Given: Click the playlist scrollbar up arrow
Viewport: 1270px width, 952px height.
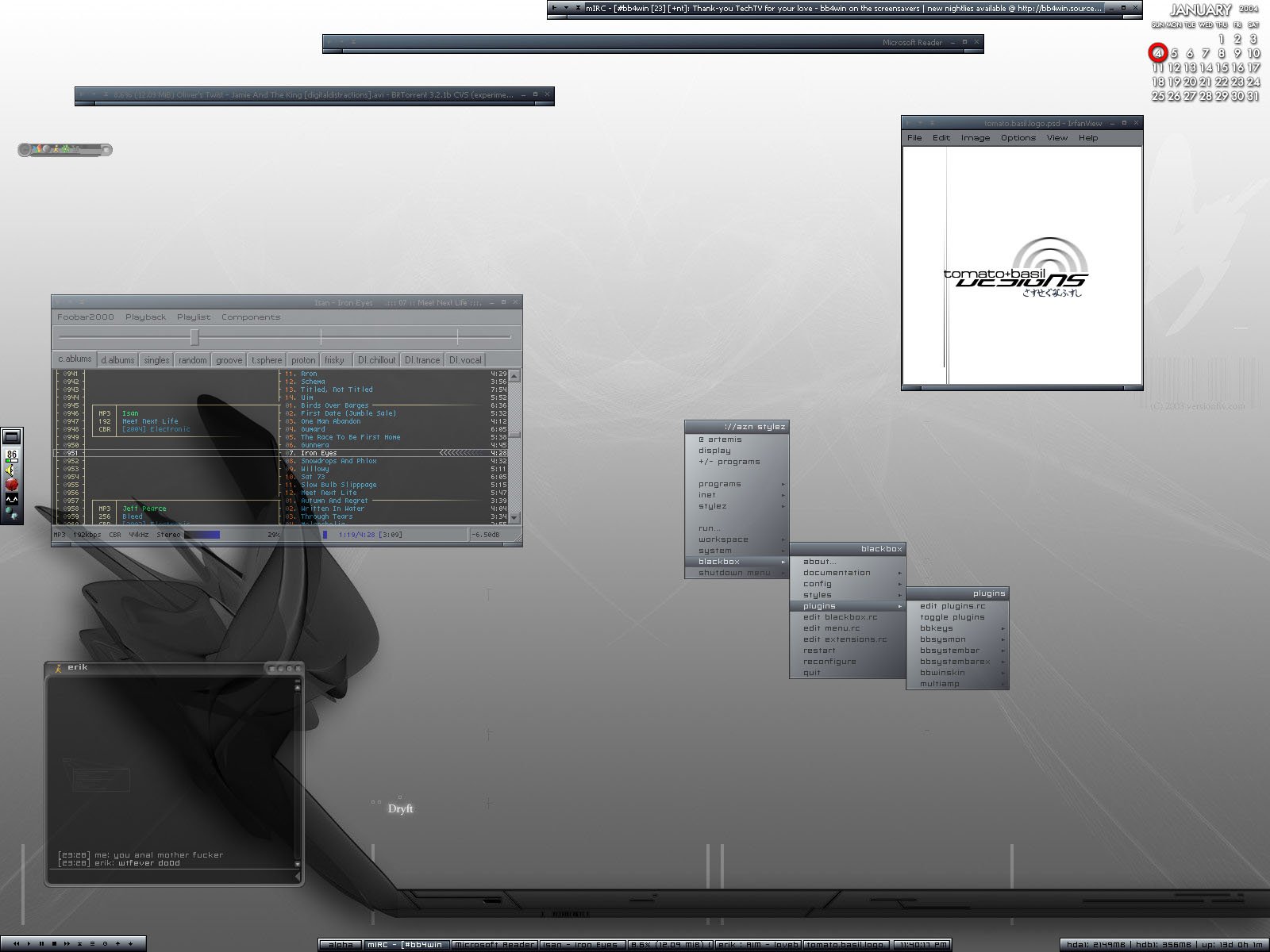Looking at the screenshot, I should (514, 375).
